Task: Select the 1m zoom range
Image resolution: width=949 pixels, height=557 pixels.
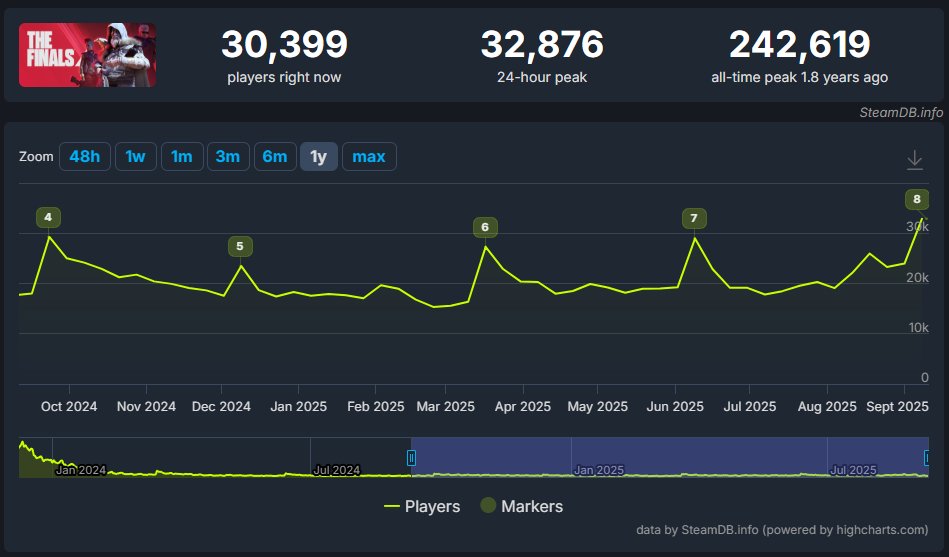Action: 182,157
